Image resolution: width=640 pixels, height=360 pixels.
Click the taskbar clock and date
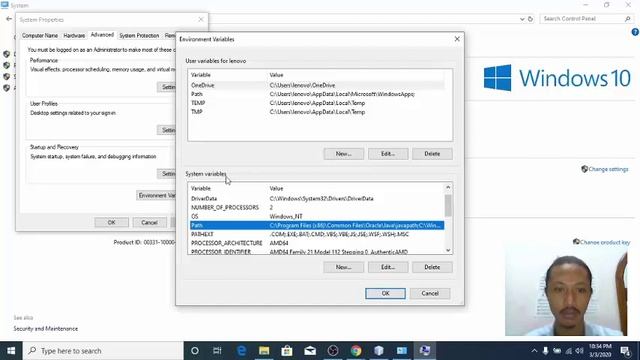(600, 351)
